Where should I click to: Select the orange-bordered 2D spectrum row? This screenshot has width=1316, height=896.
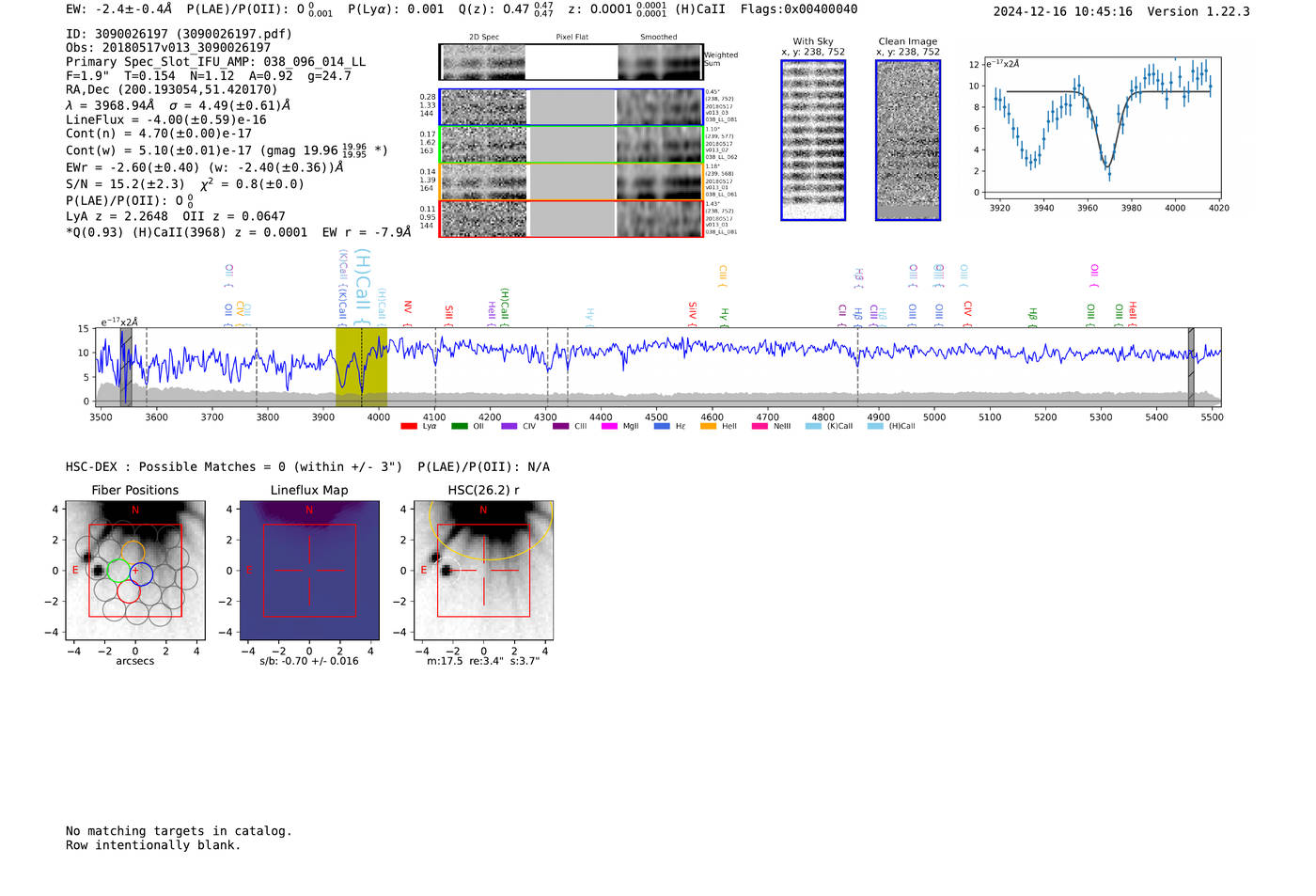[572, 181]
